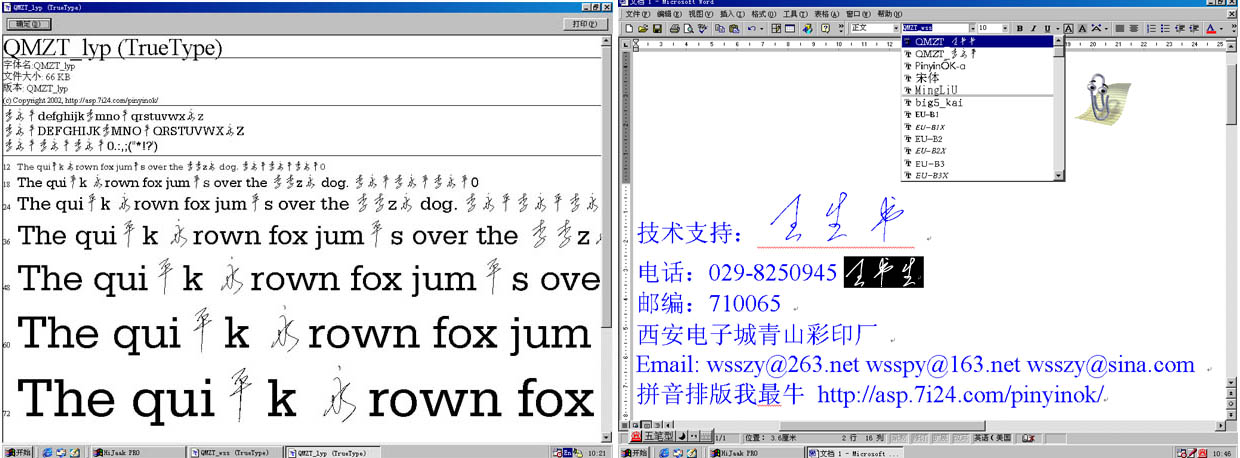Save the document with the floppy disk icon

657,28
